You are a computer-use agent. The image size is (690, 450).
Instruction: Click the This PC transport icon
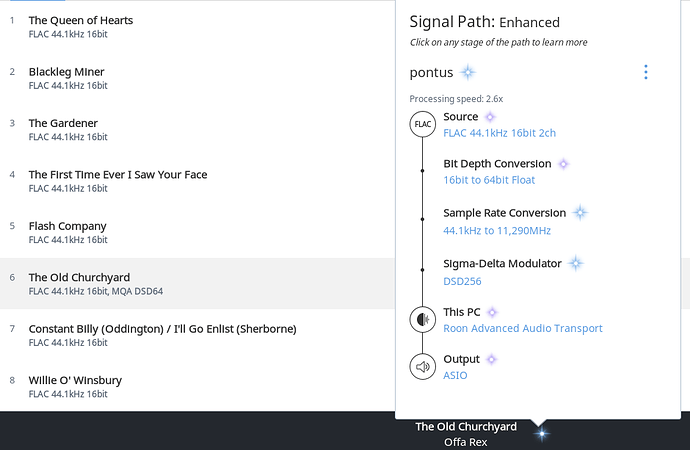[x=422, y=319]
